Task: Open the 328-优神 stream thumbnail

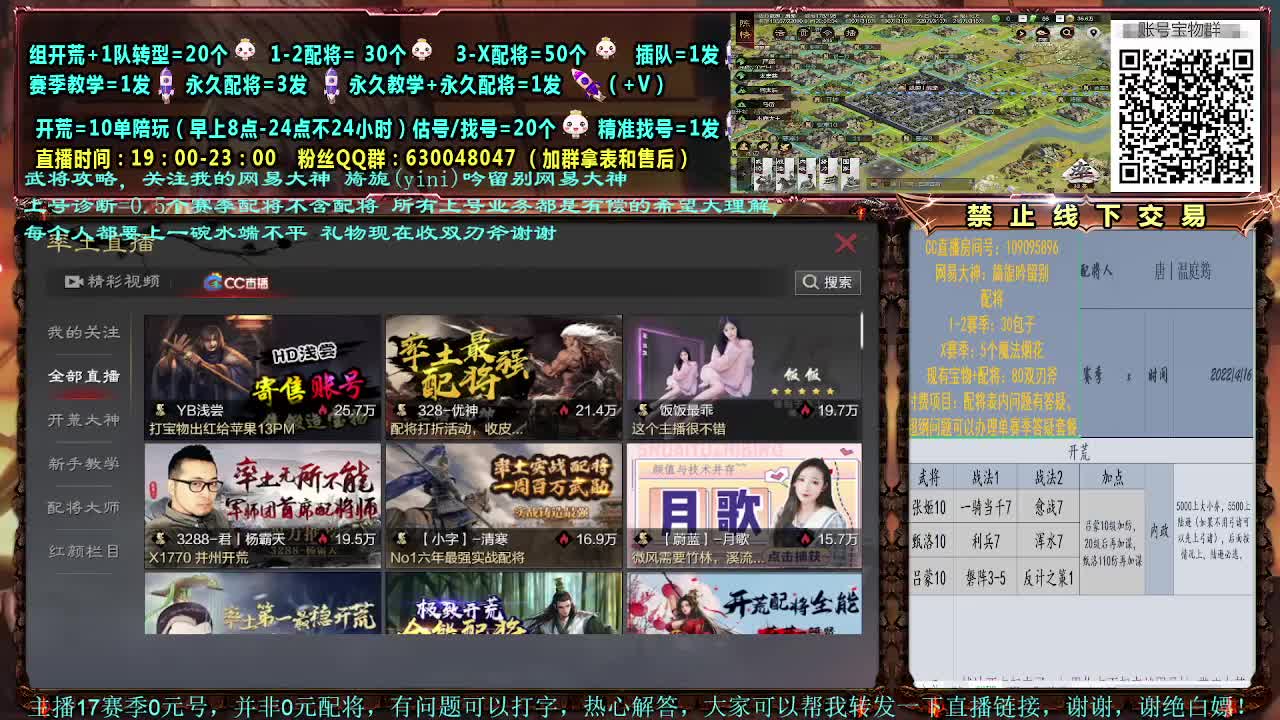Action: tap(504, 377)
